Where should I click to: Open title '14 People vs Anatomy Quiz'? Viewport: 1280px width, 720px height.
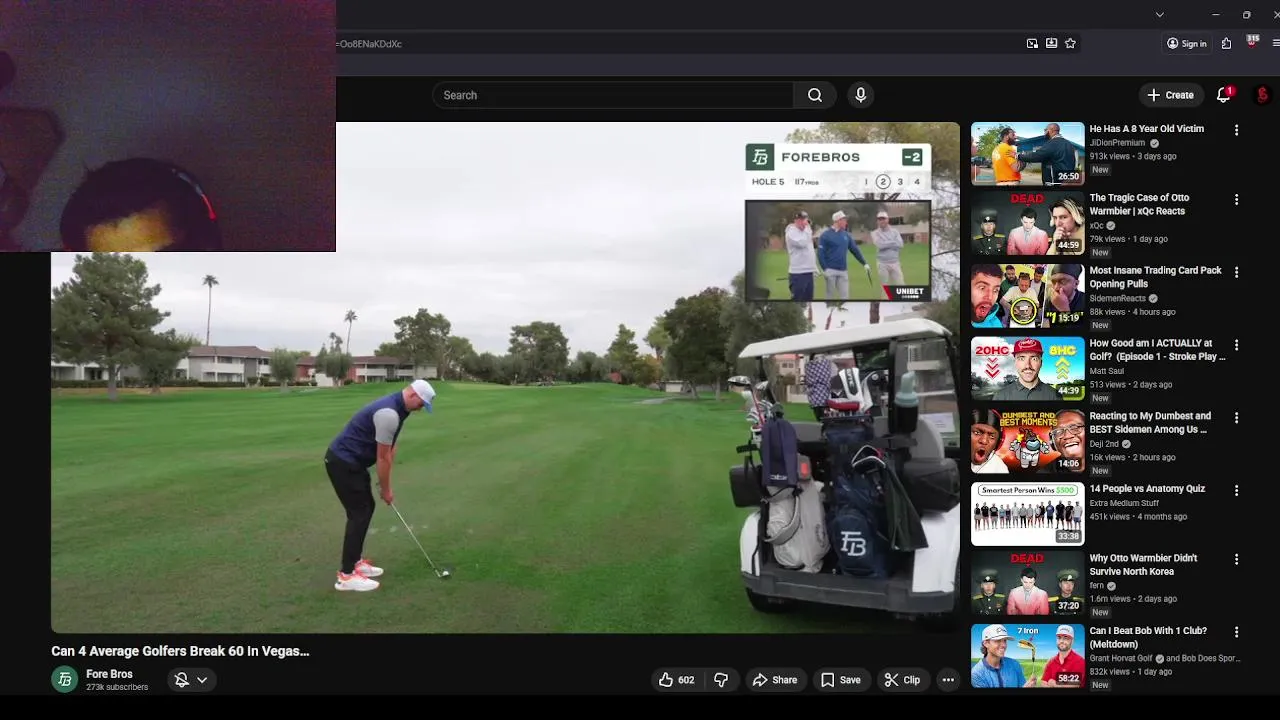pos(1147,489)
